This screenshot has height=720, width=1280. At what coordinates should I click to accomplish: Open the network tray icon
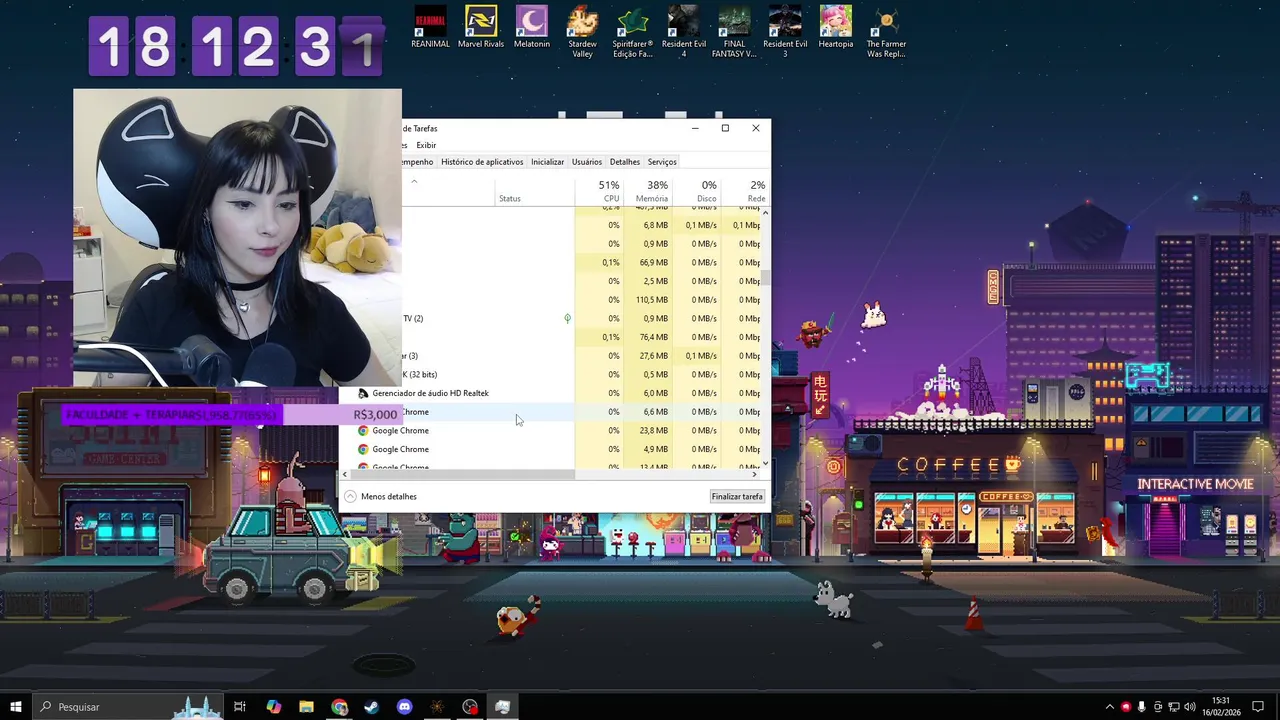[1174, 707]
